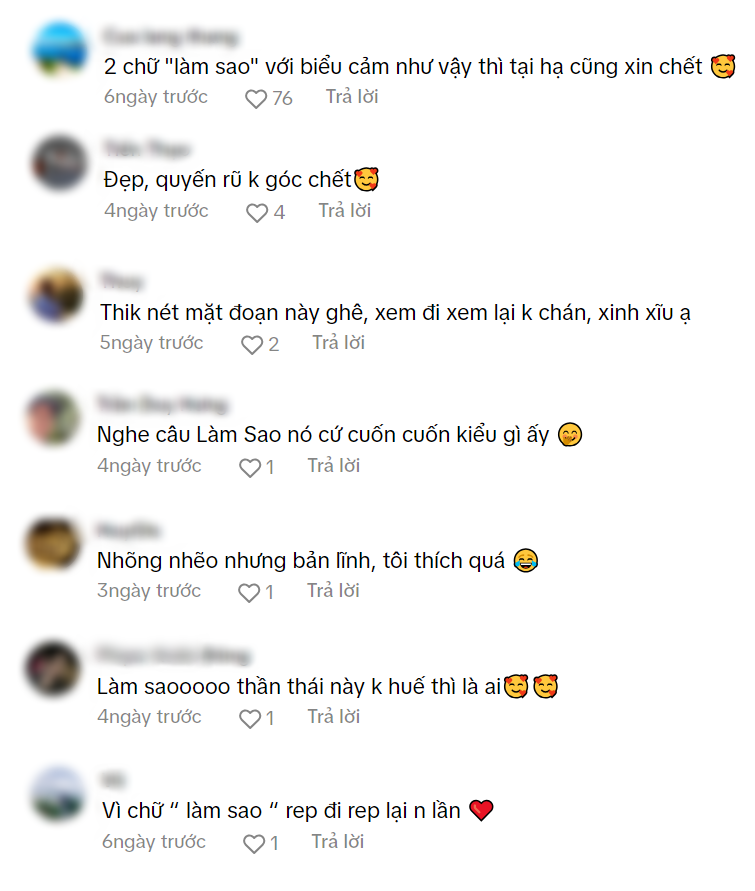The width and height of the screenshot is (755, 891).
Task: Reply to the "2 chữ làm sao" comment
Action: [x=352, y=97]
